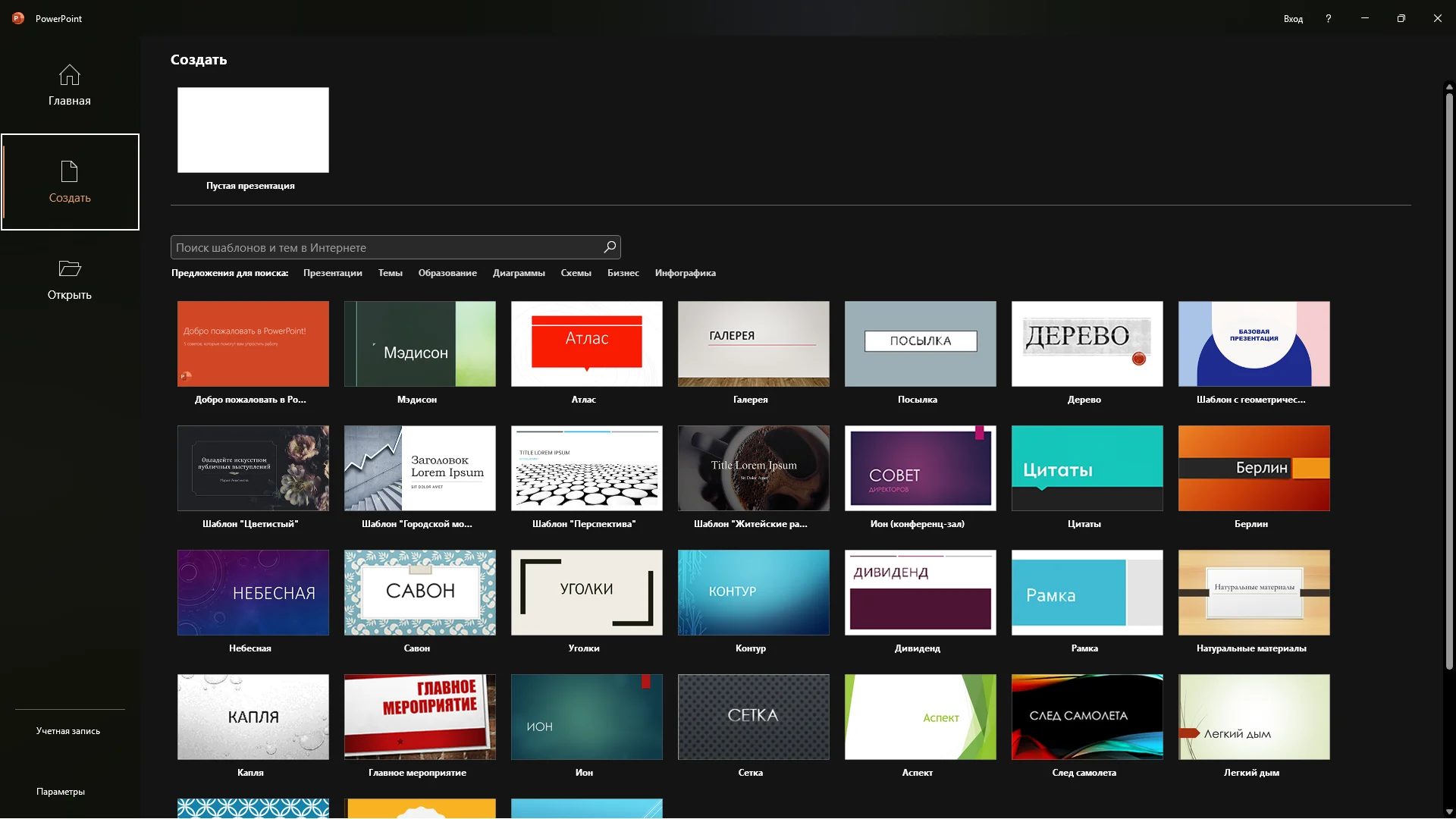Screen dimensions: 1456x819
Task: Click the magnifier search icon
Action: tap(610, 247)
